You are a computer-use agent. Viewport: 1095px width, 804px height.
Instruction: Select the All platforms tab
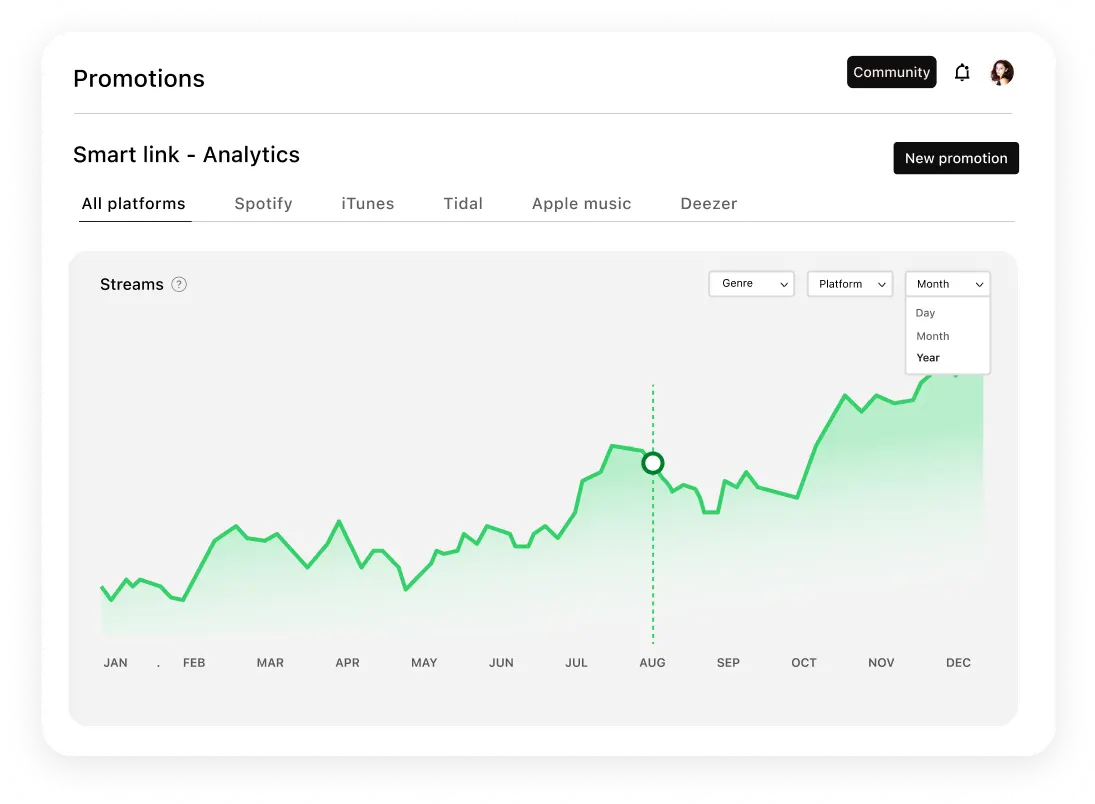(x=134, y=203)
